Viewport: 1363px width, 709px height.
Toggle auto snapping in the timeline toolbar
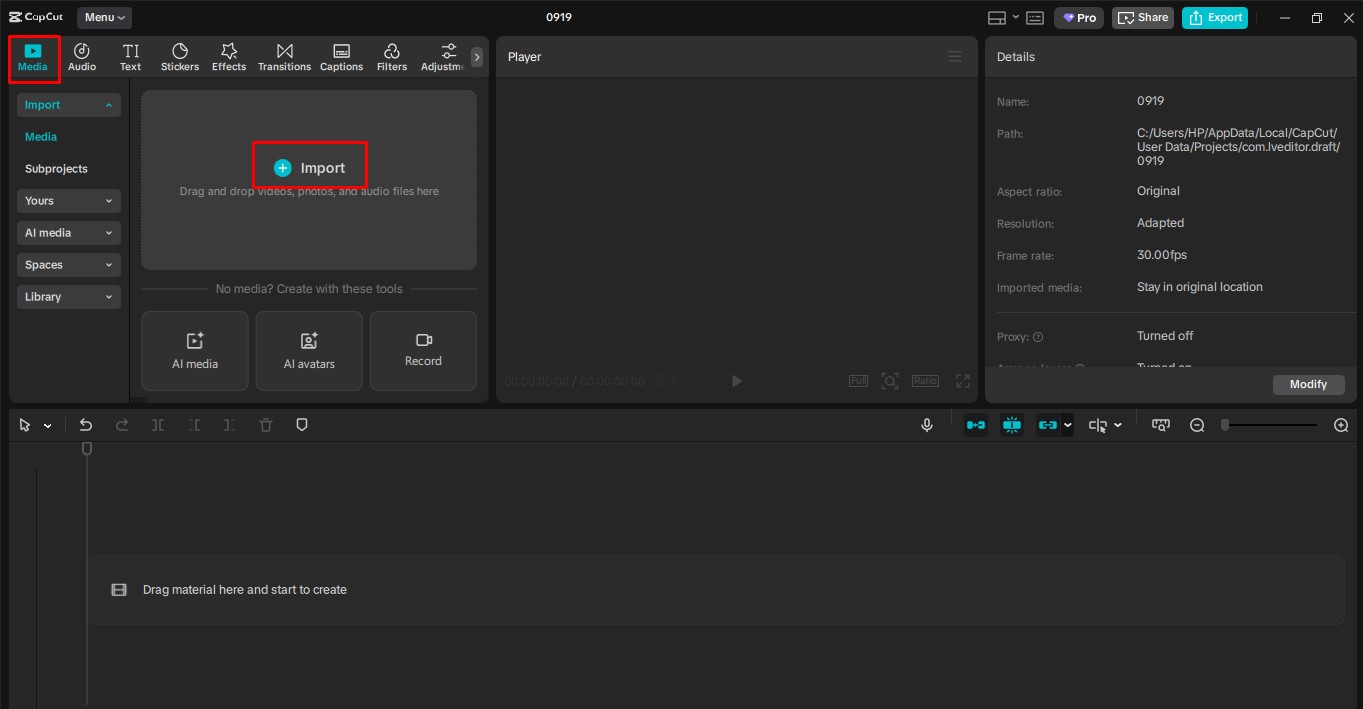point(1011,424)
